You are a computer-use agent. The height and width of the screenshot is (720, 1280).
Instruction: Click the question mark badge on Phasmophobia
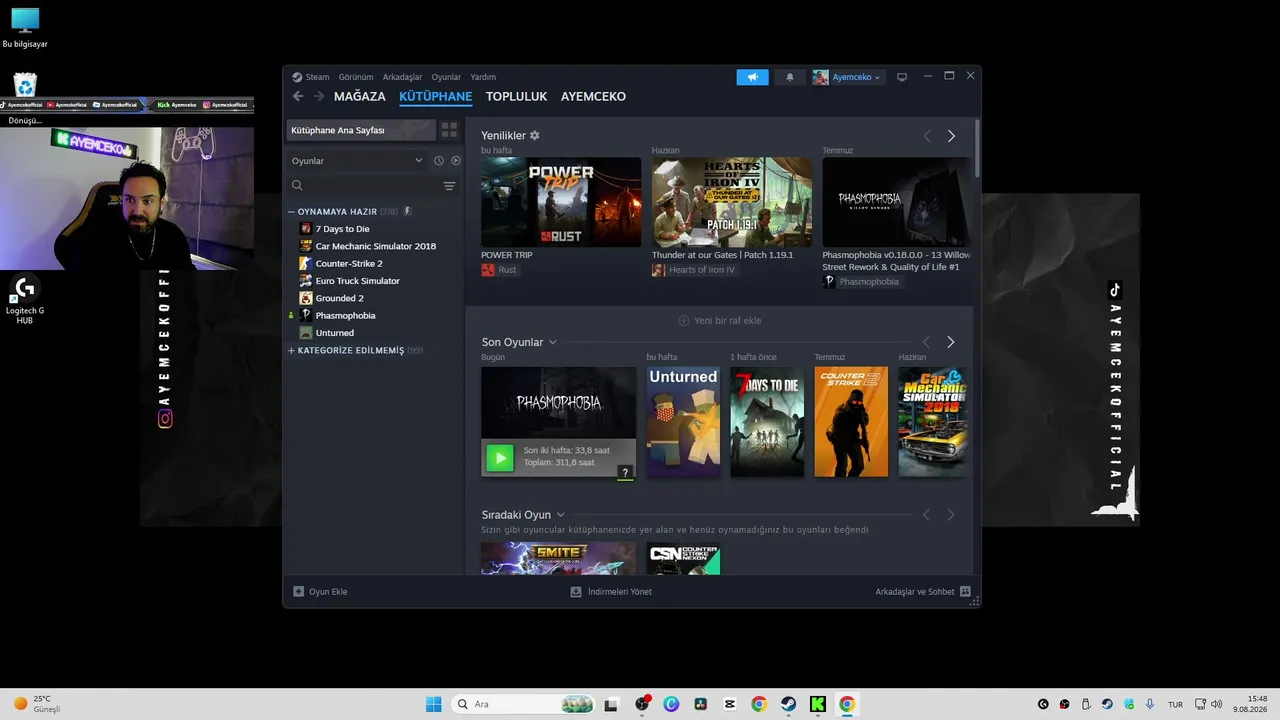(x=625, y=473)
